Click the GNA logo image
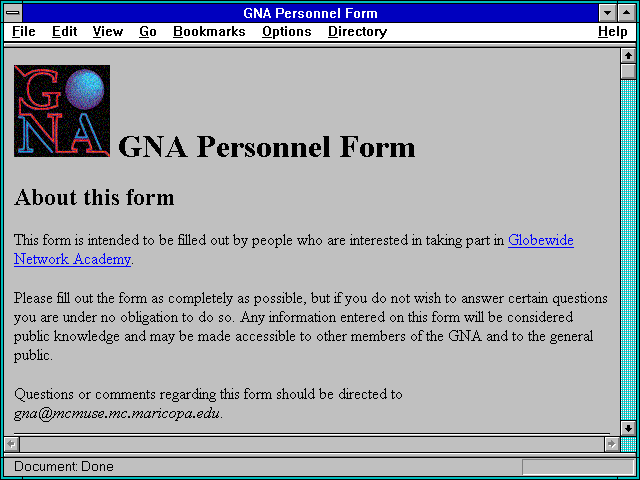Viewport: 640px width, 480px height. (62, 111)
